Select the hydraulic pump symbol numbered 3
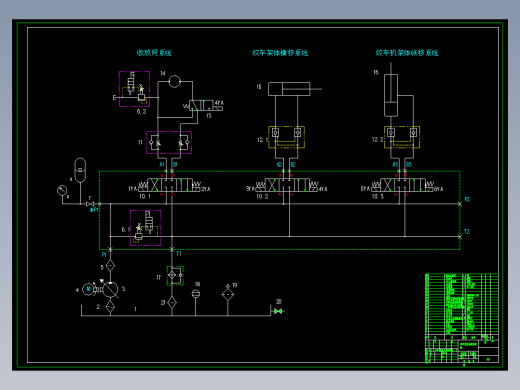 coord(110,289)
